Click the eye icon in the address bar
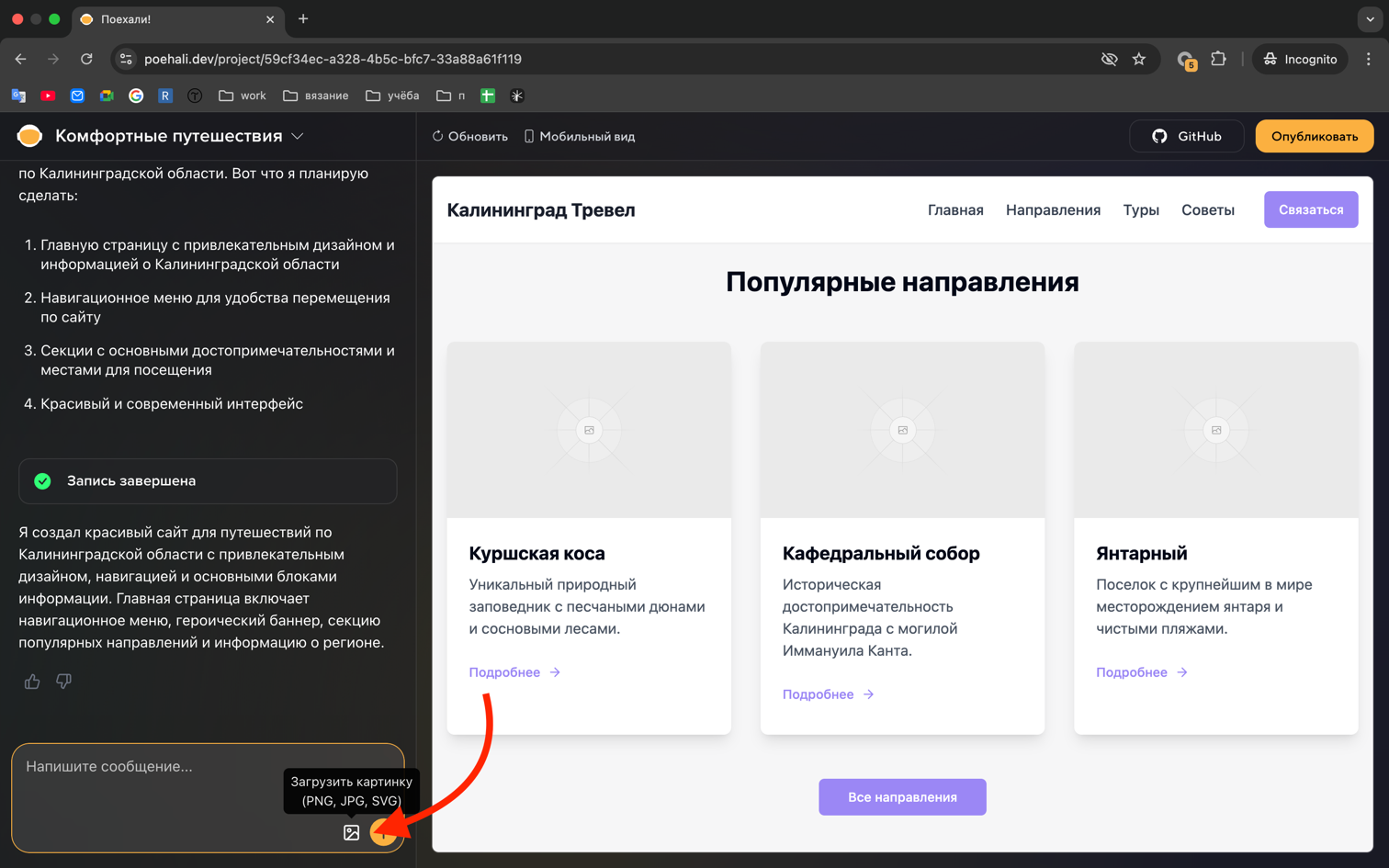The image size is (1389, 868). click(x=1108, y=58)
